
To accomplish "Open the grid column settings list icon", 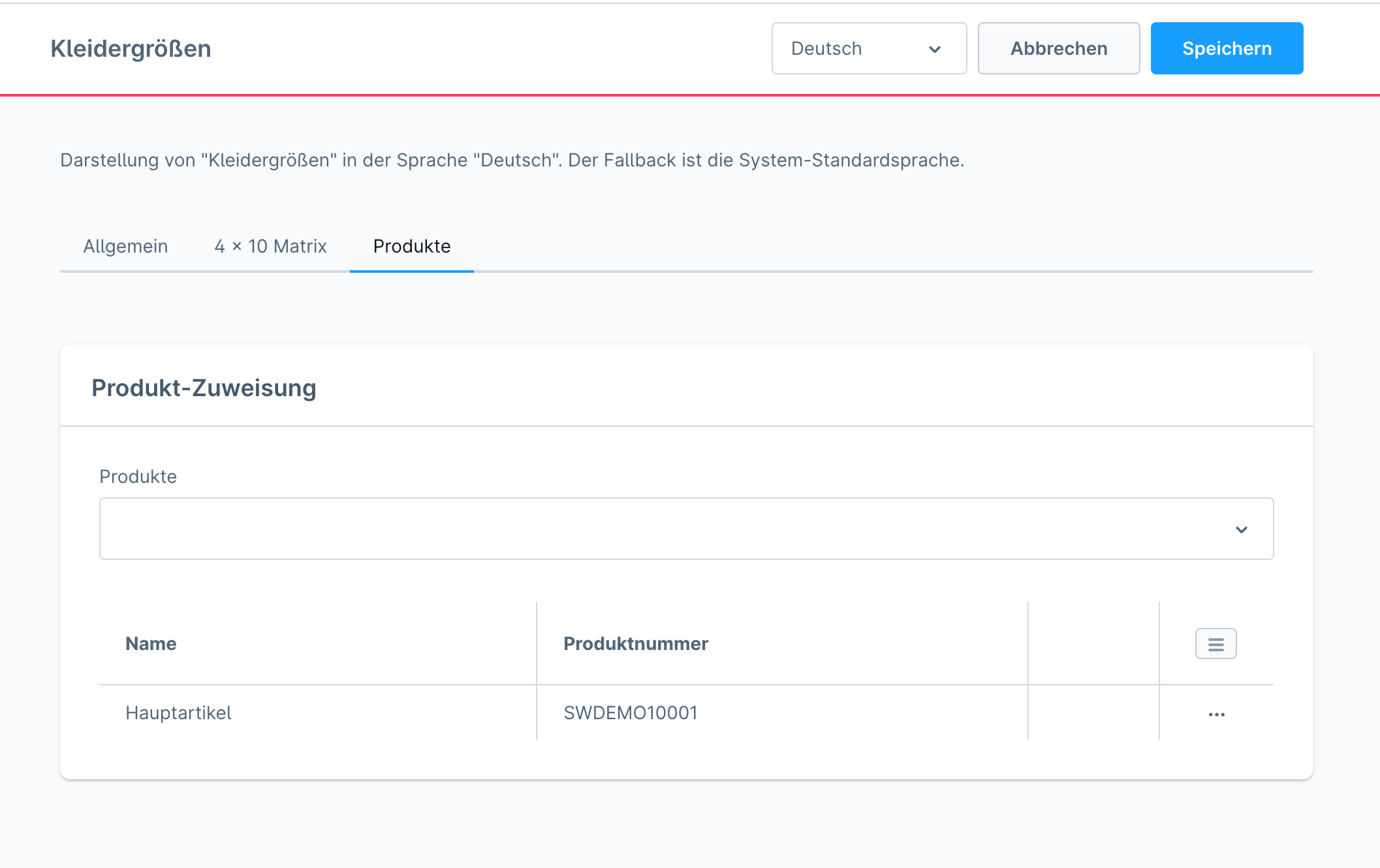I will pyautogui.click(x=1215, y=644).
